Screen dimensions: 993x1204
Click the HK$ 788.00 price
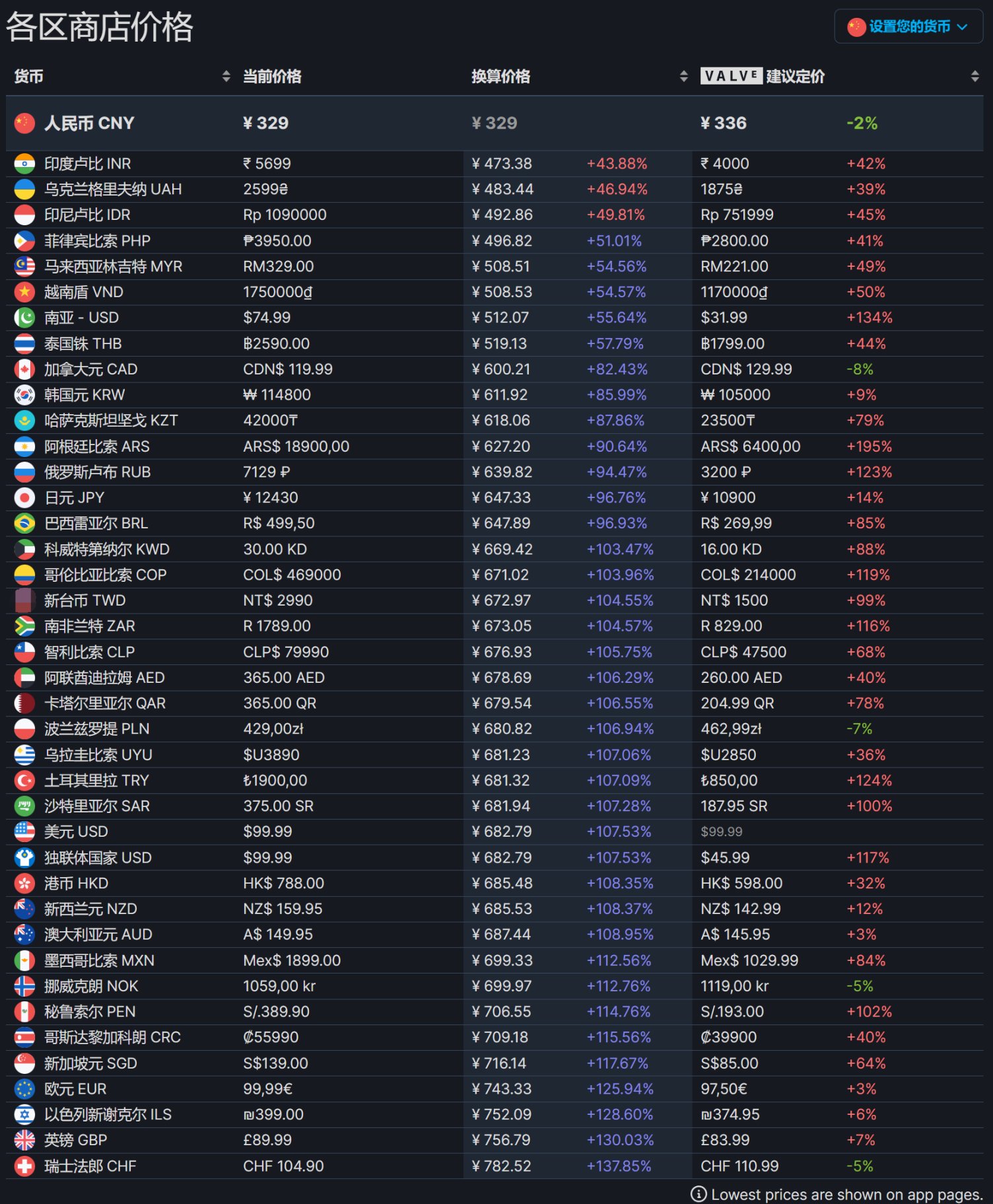[x=284, y=884]
